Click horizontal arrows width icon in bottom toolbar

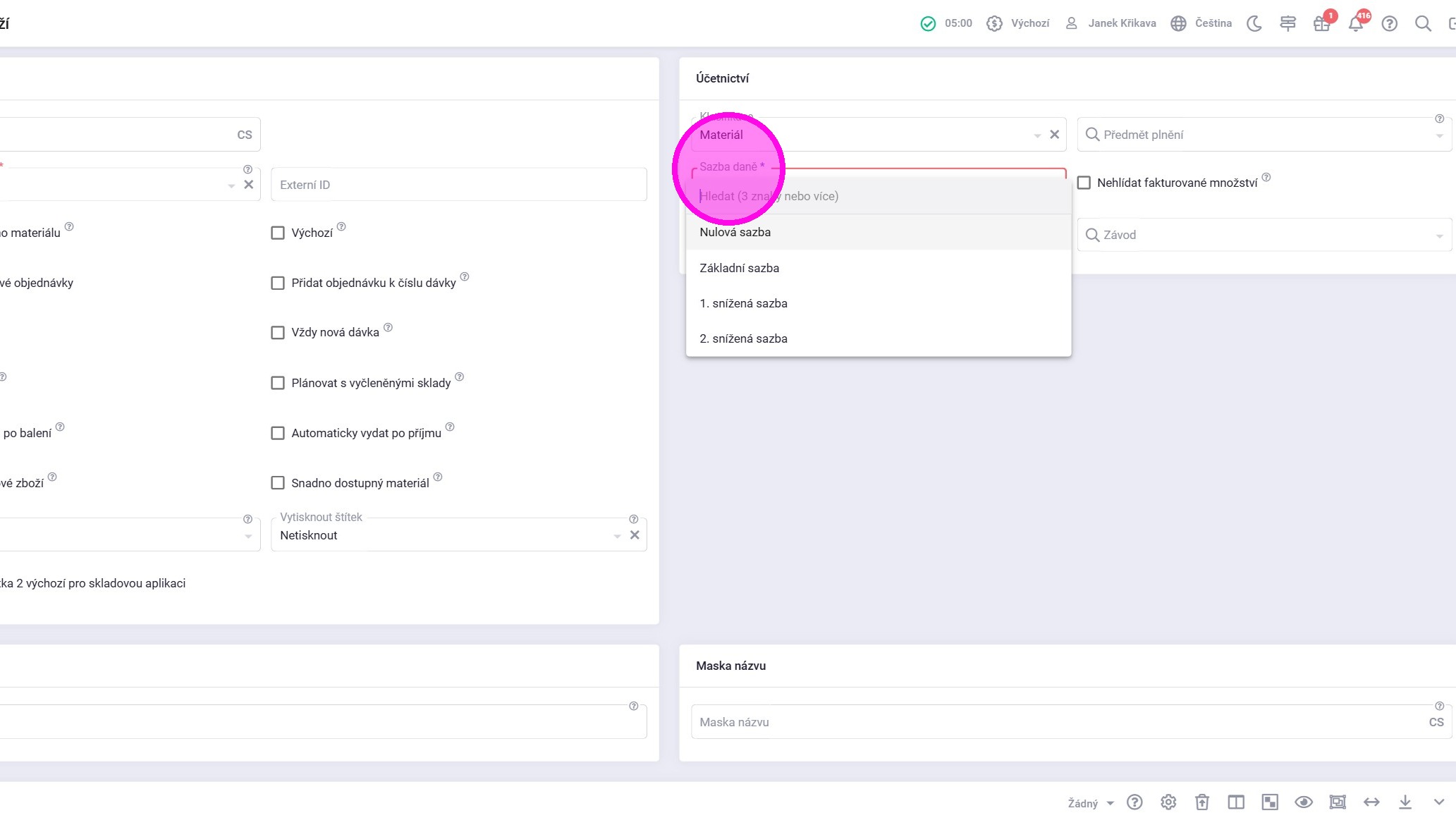1371,802
